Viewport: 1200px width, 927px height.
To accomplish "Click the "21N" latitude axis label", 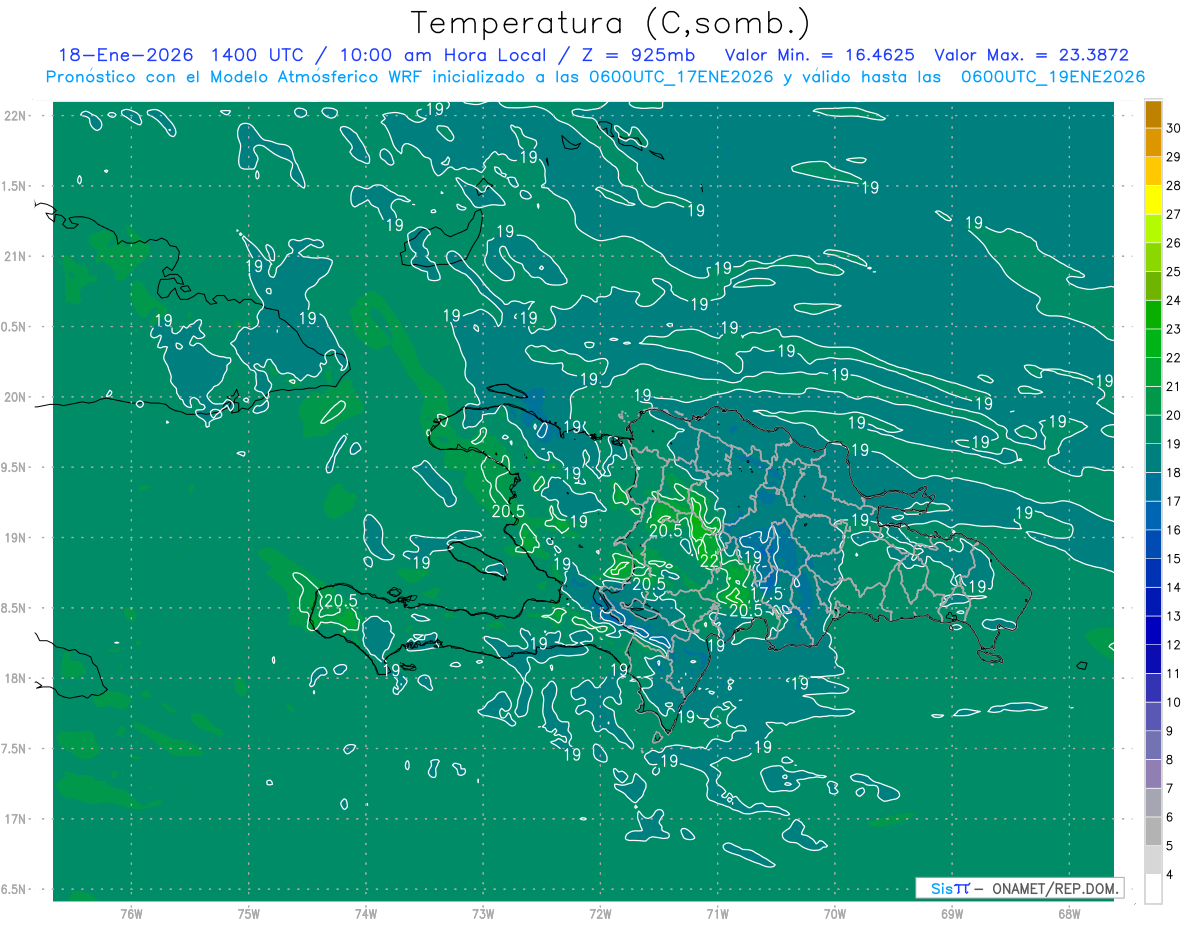I will 15,256.
